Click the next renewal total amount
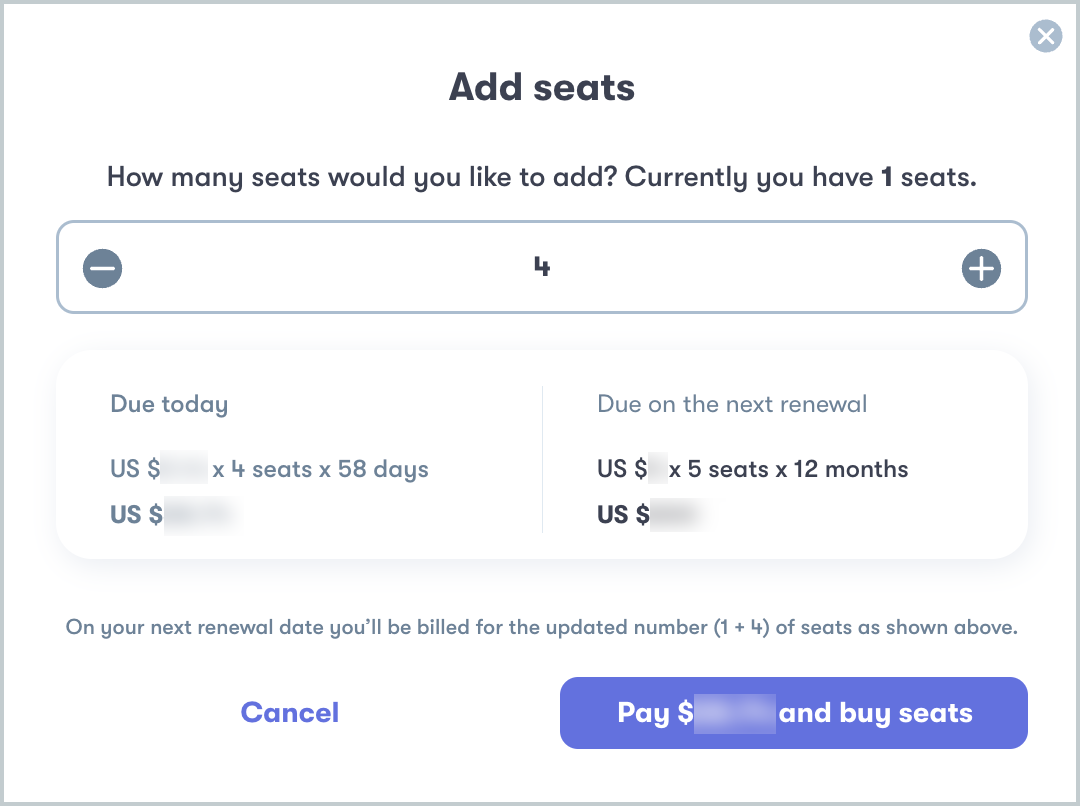The width and height of the screenshot is (1080, 806). tap(652, 514)
